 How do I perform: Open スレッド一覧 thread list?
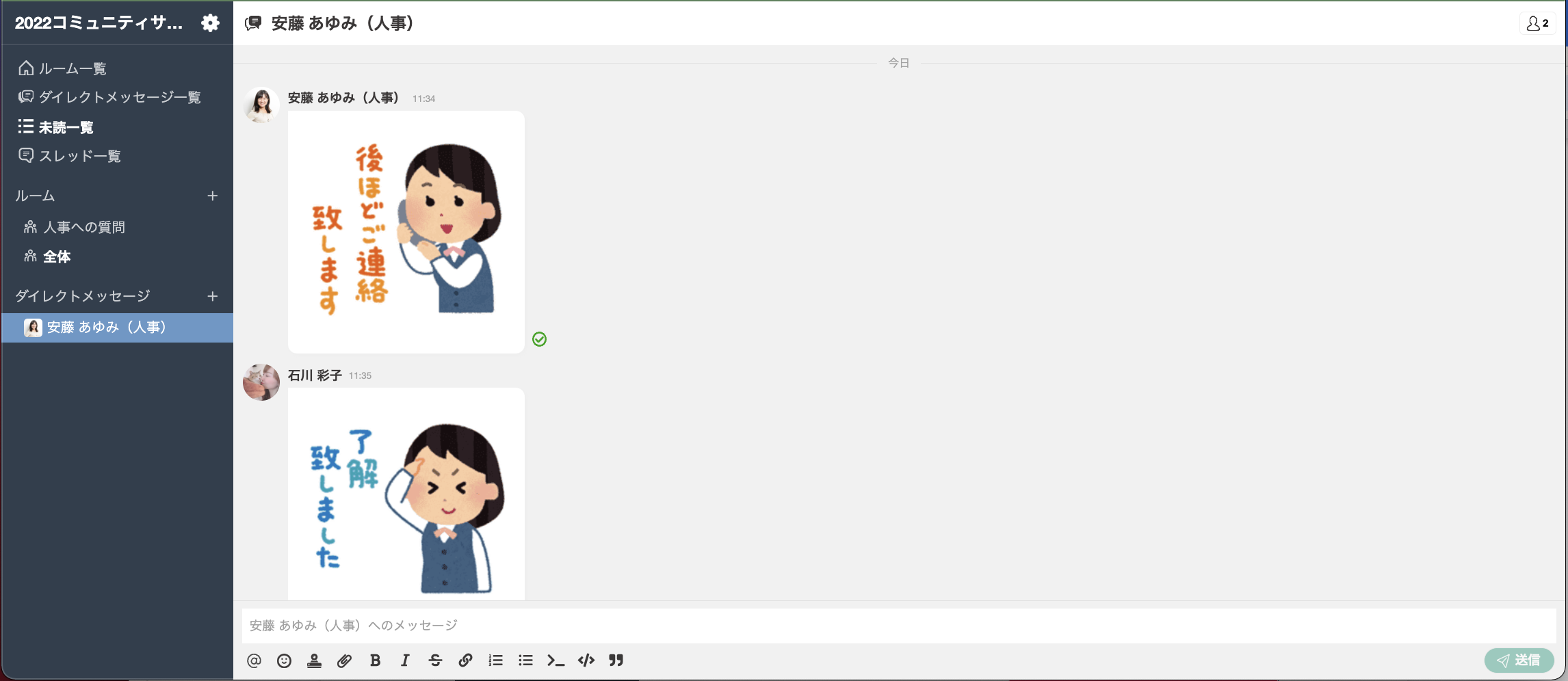tap(70, 156)
